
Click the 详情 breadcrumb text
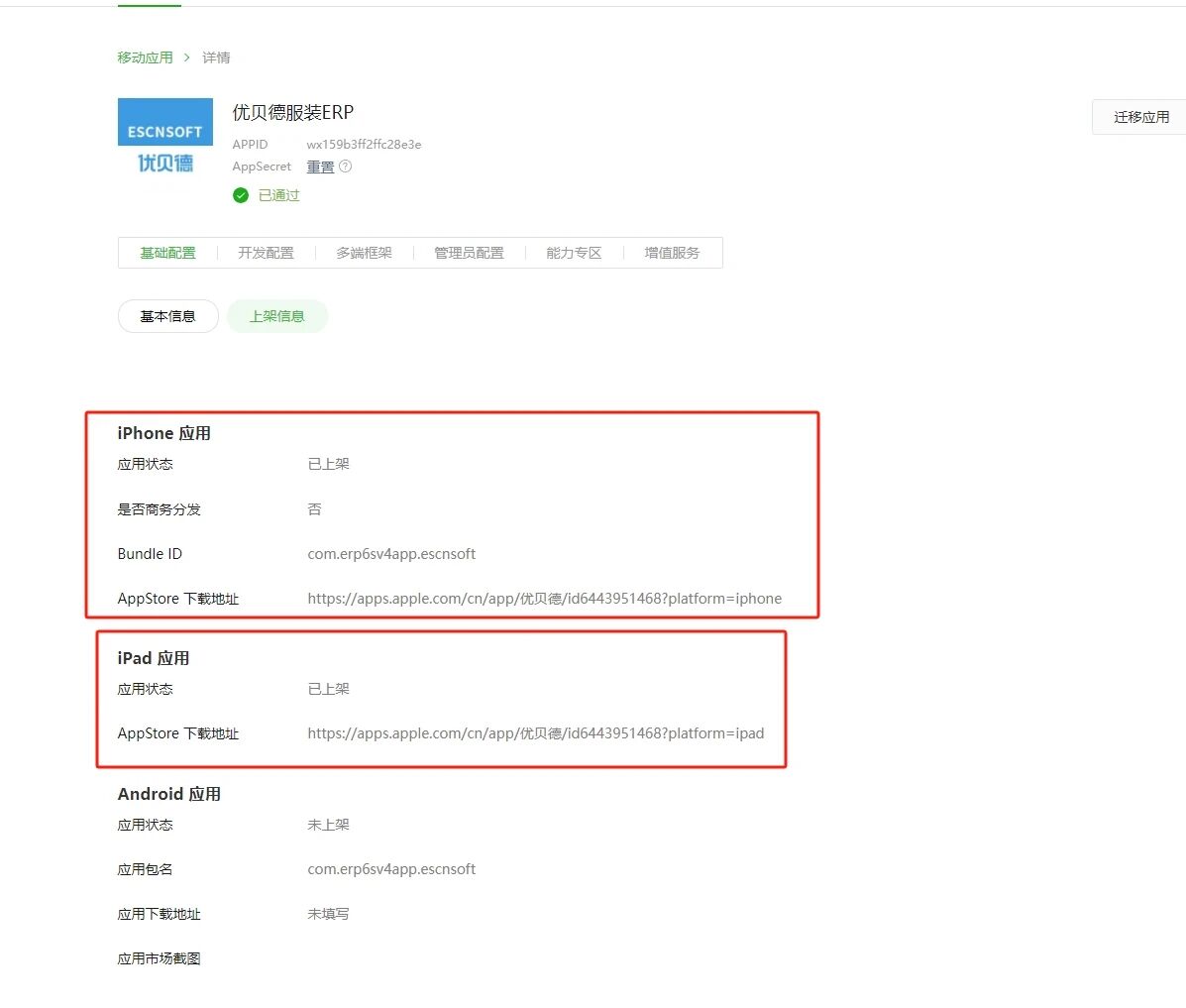(x=216, y=57)
